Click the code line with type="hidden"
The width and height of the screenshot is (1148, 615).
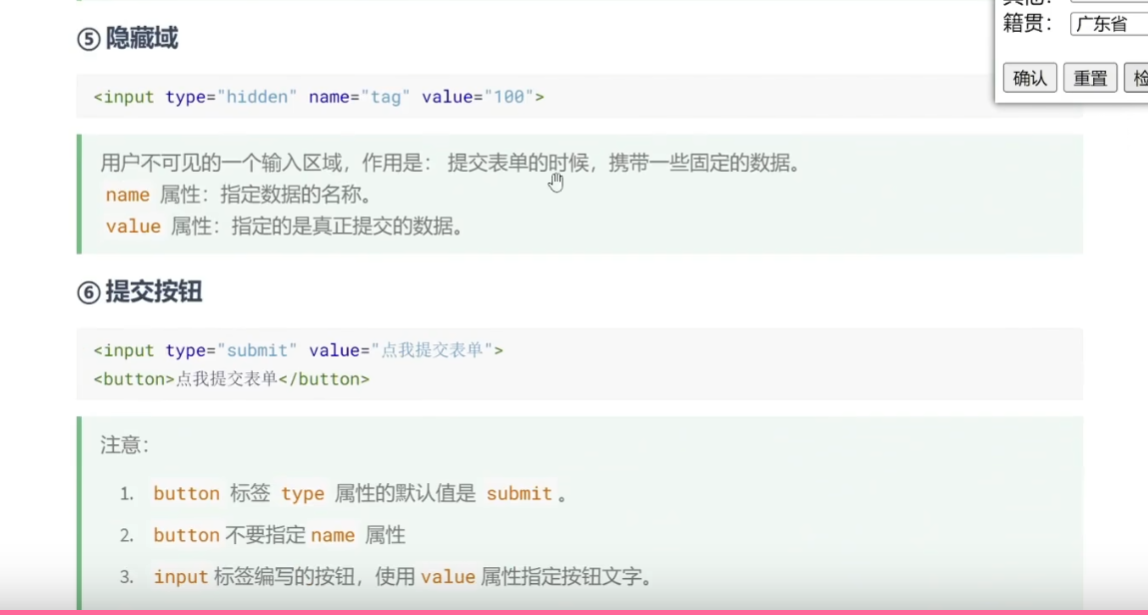click(x=319, y=97)
